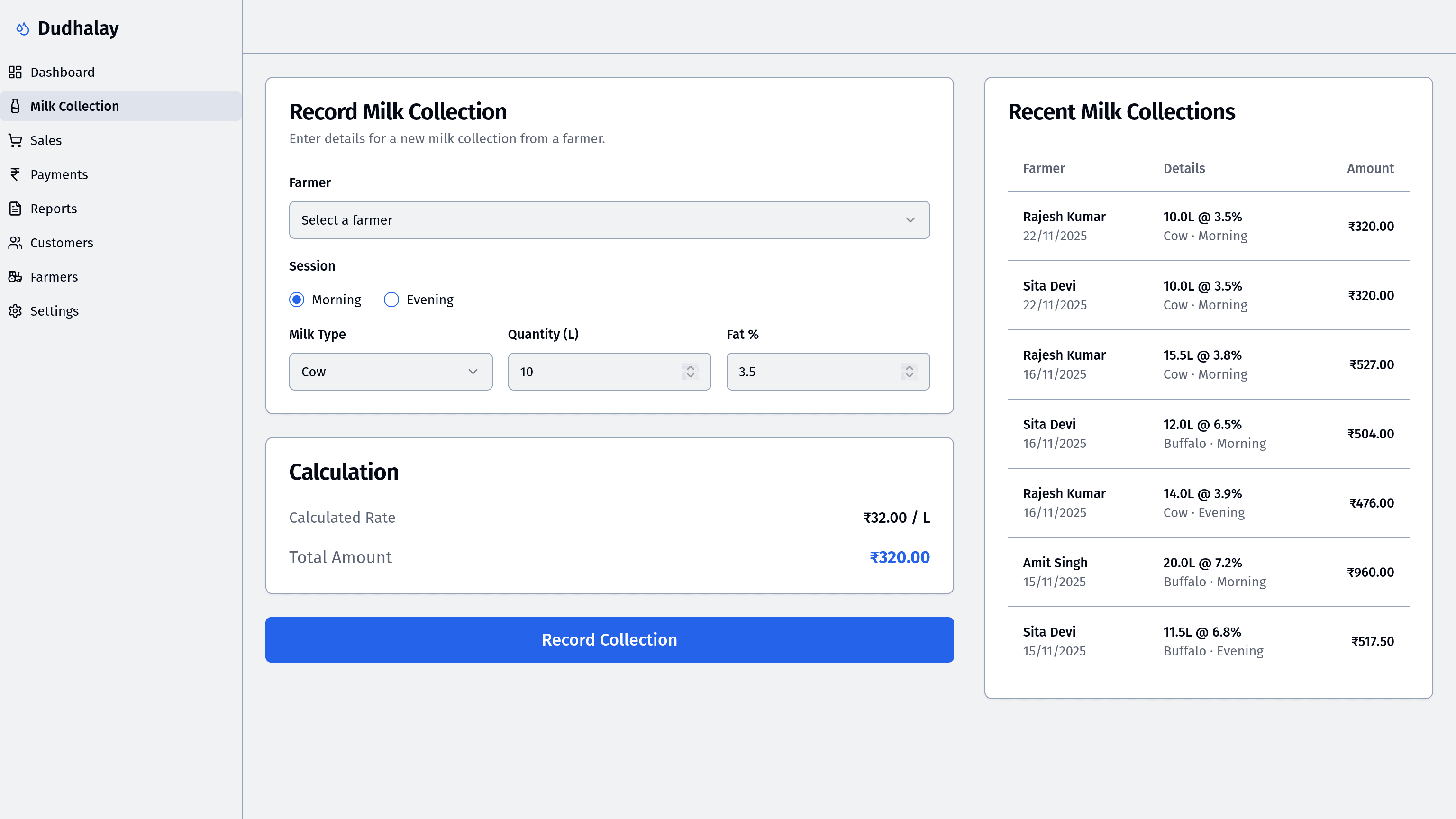Click the Farmers tractor icon

pyautogui.click(x=15, y=277)
